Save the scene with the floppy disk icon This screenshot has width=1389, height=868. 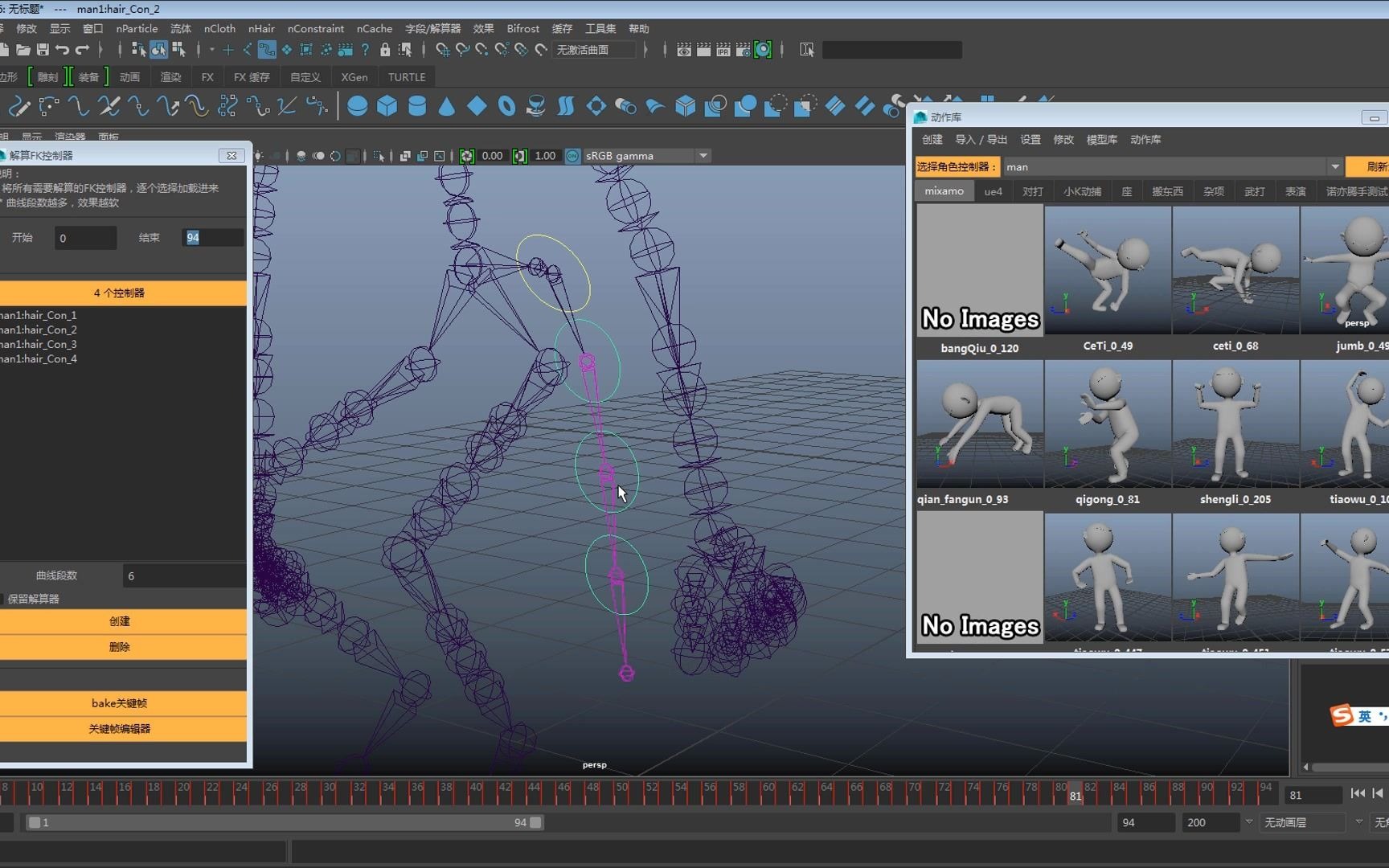click(x=43, y=50)
